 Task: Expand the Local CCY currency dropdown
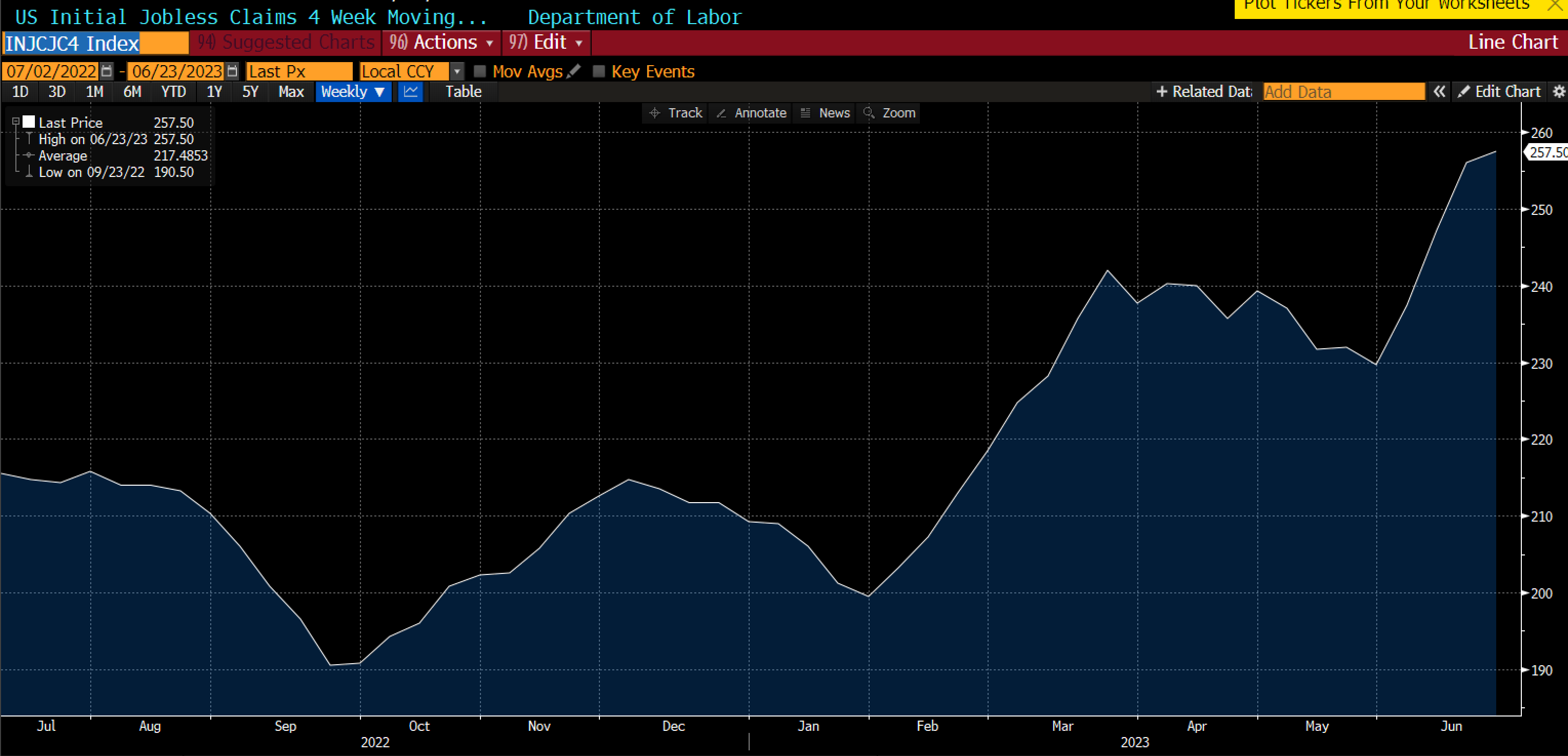456,71
